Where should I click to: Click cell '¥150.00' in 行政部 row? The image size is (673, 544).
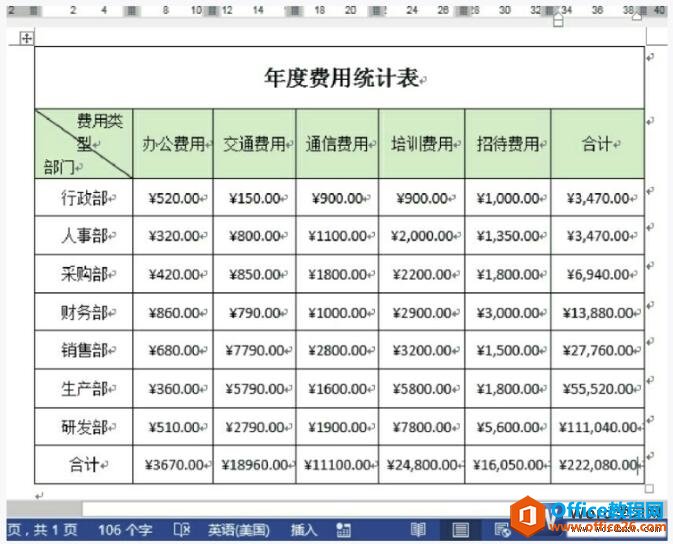tap(255, 198)
